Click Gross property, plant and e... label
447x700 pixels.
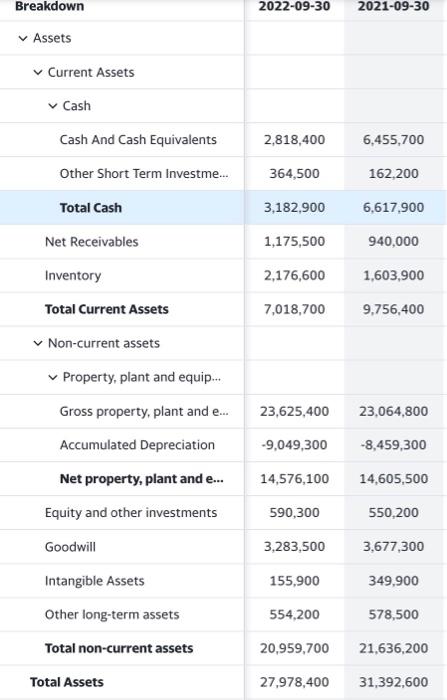coord(144,411)
